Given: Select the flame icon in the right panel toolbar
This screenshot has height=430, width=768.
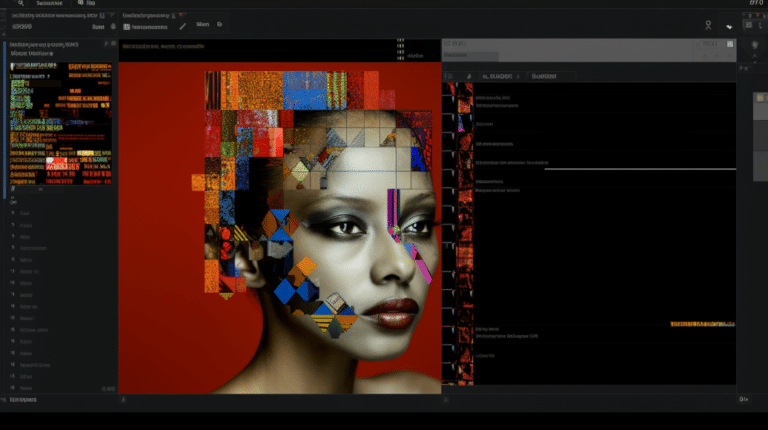Looking at the screenshot, I should point(469,76).
